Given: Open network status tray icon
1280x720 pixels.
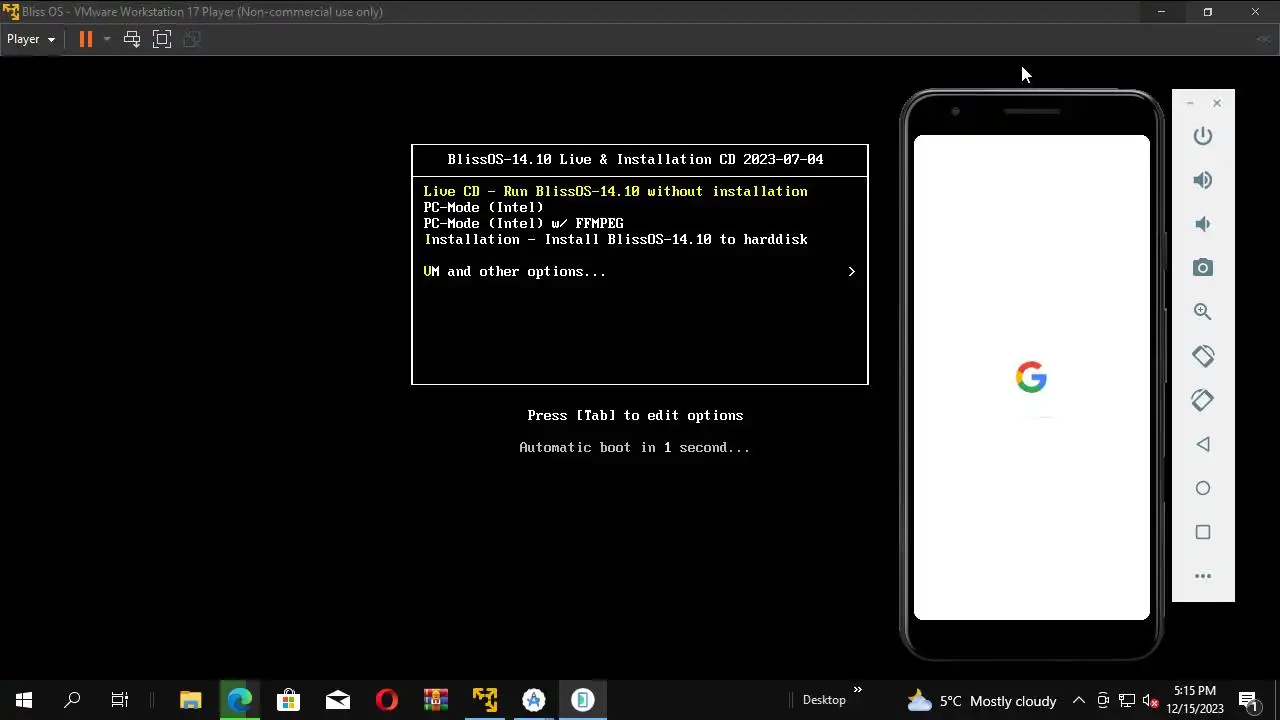Looking at the screenshot, I should click(x=1127, y=701).
